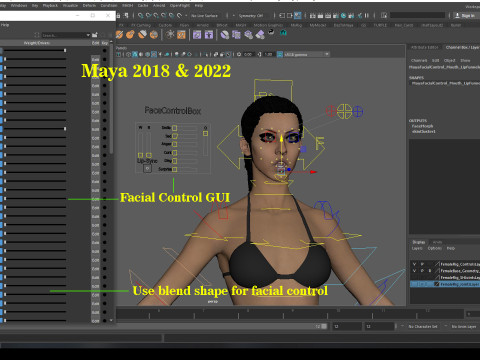Select FaceMorph under OUTPUTS
The width and height of the screenshot is (480, 360).
click(422, 126)
